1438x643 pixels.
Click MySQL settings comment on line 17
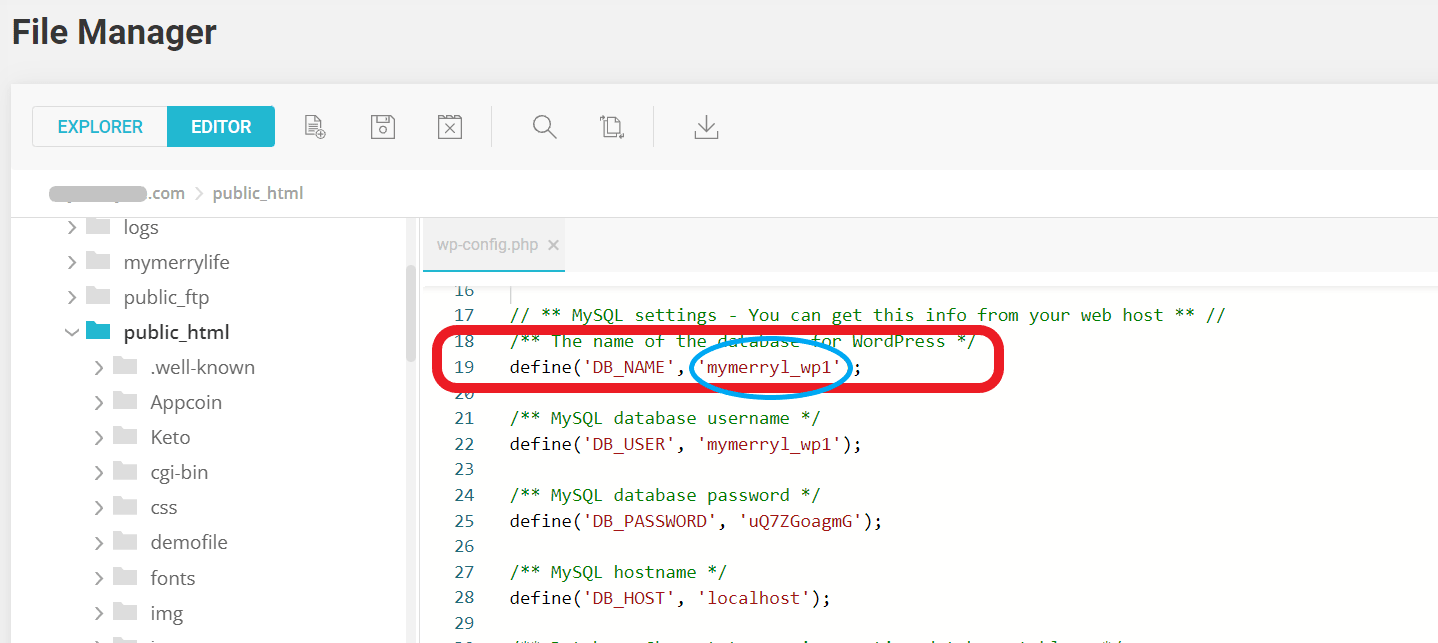click(x=868, y=315)
